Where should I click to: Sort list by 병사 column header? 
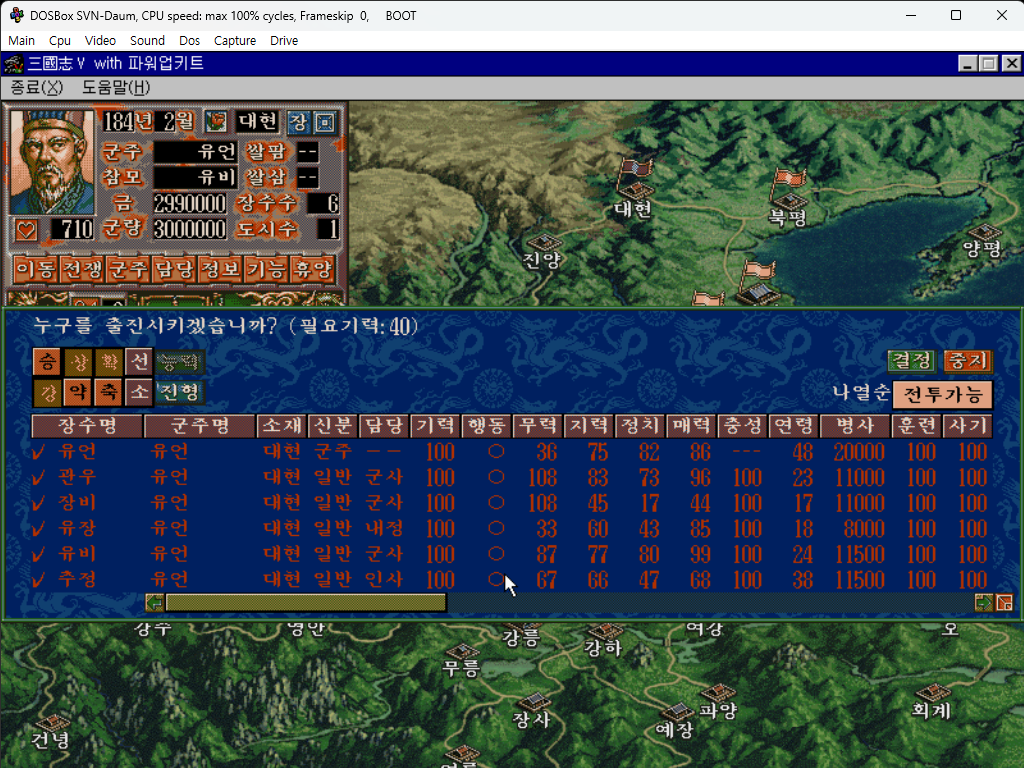856,426
